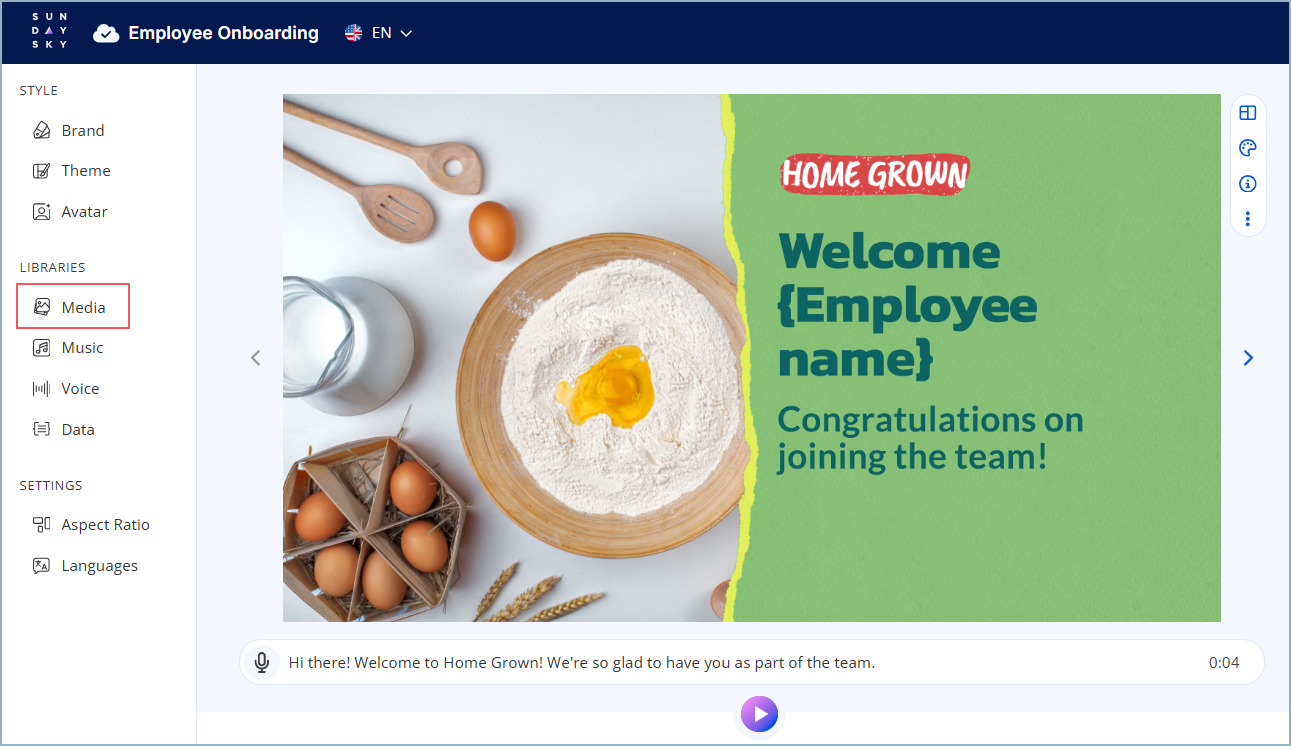Open Aspect Ratio settings
Viewport: 1291px width, 746px height.
91,525
